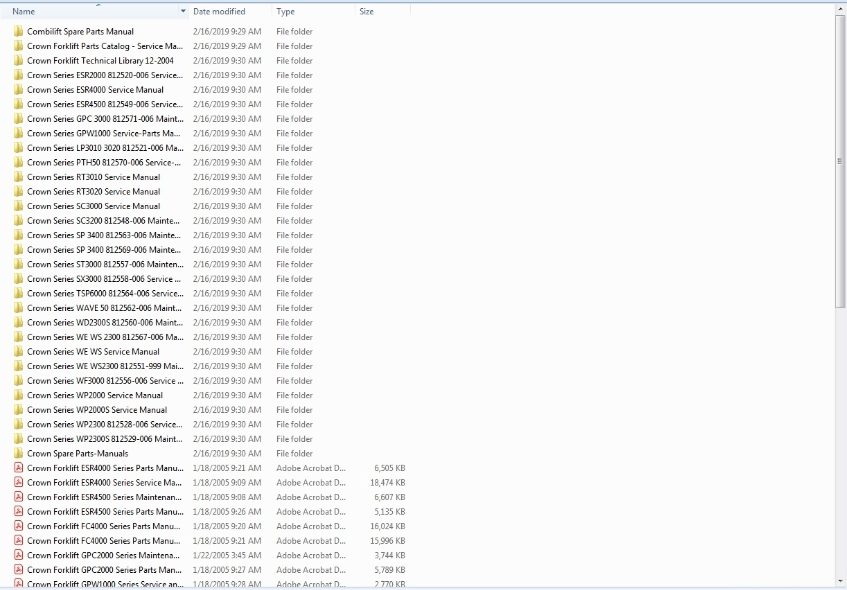This screenshot has height=590, width=847.
Task: Click the 1/18/2005 9:08 AM modified date
Action: (227, 497)
